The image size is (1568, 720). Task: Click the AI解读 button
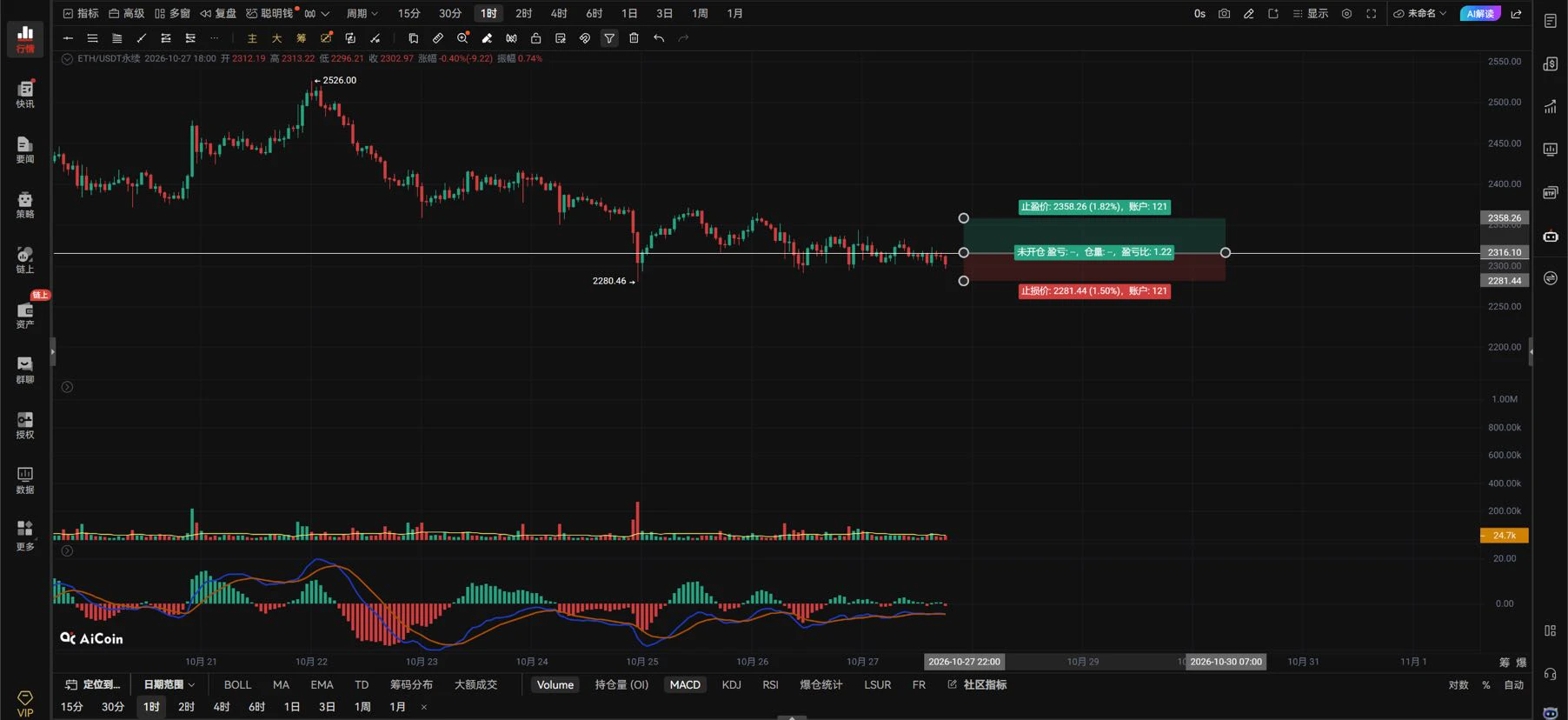pos(1480,14)
